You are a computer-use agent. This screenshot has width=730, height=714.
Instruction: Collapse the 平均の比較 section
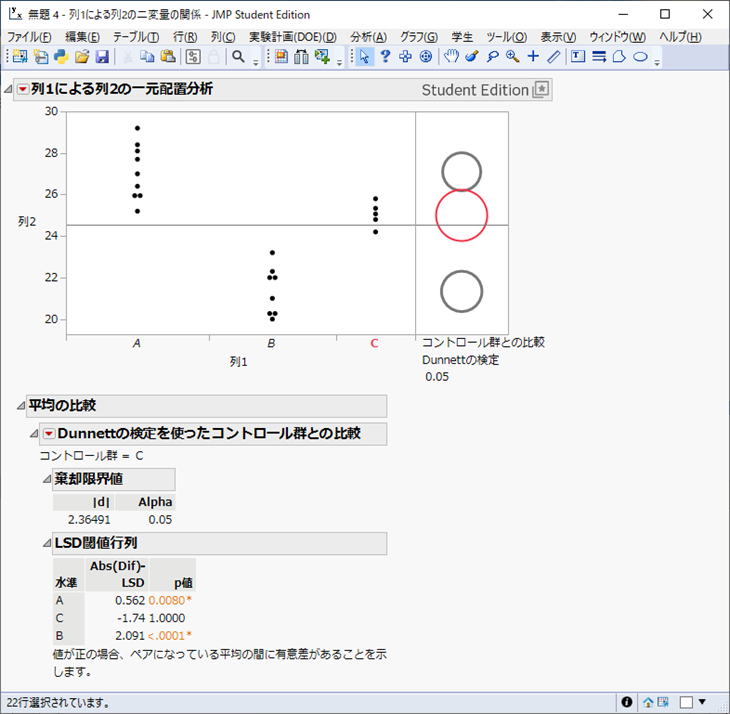(21, 405)
